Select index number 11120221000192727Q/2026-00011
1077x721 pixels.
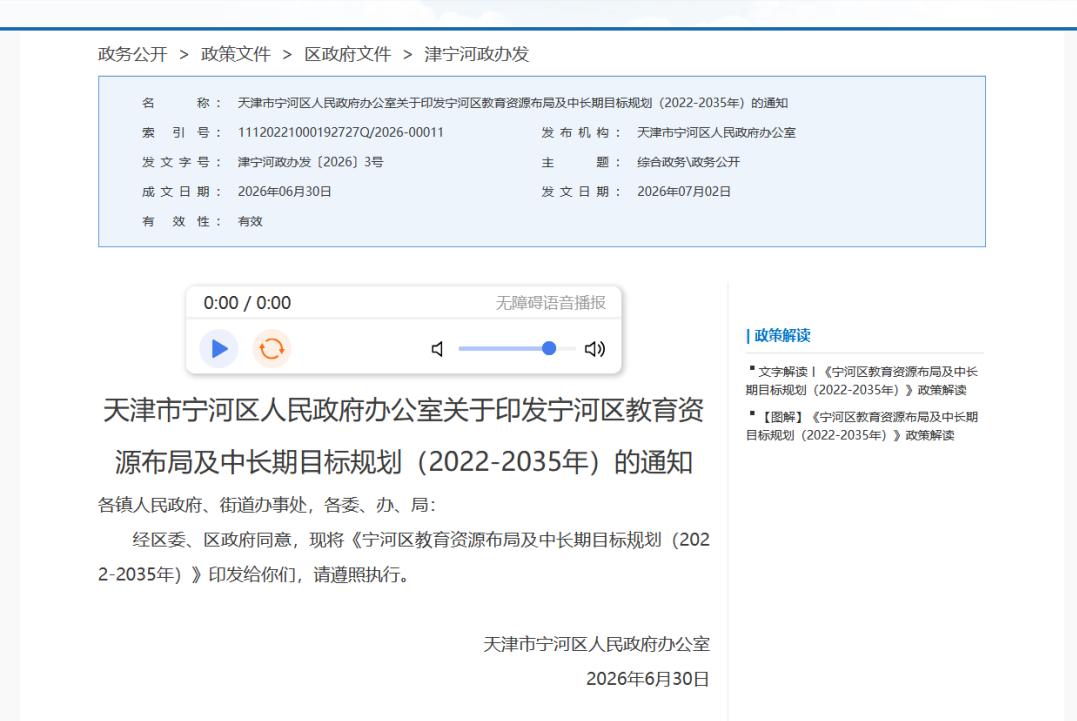341,132
